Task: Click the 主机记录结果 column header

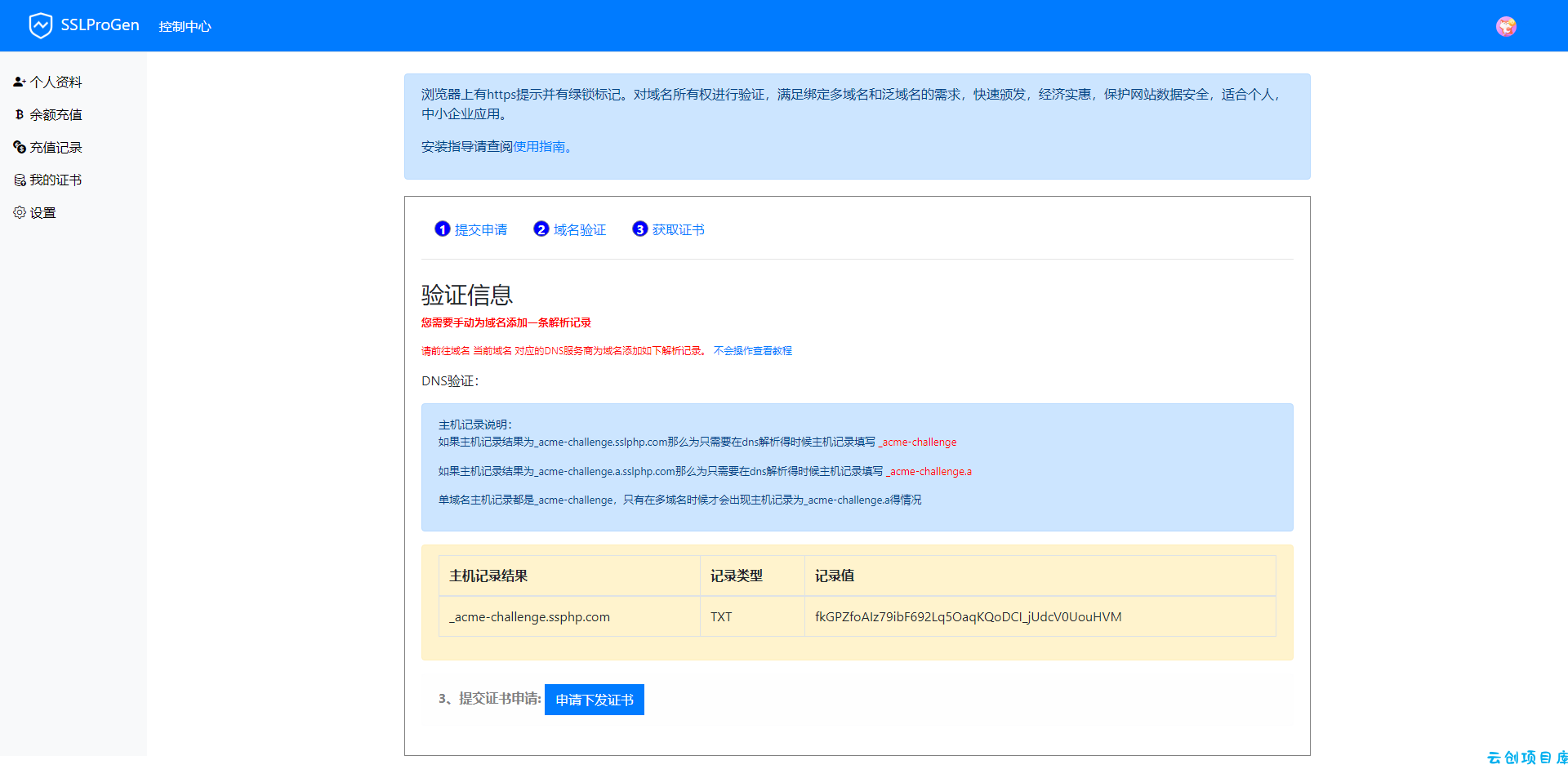Action: (569, 576)
